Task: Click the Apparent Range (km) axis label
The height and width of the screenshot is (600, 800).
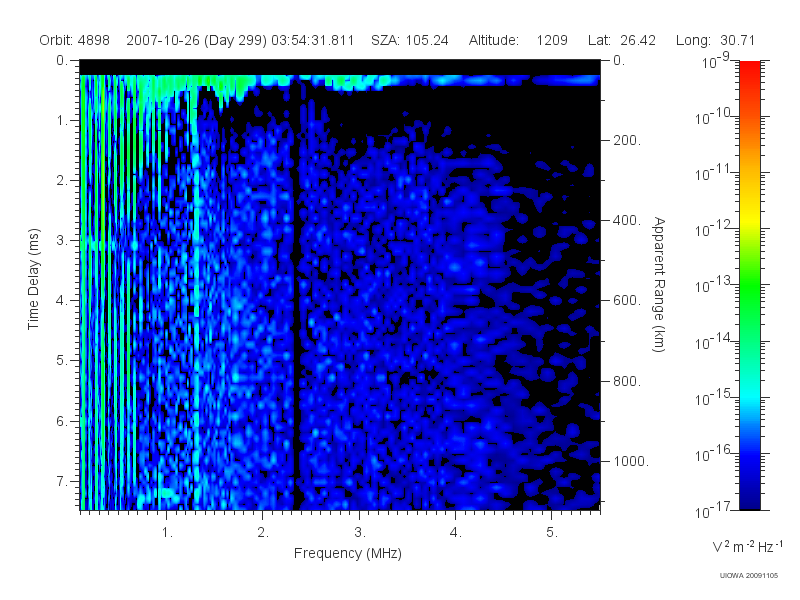Action: (659, 284)
